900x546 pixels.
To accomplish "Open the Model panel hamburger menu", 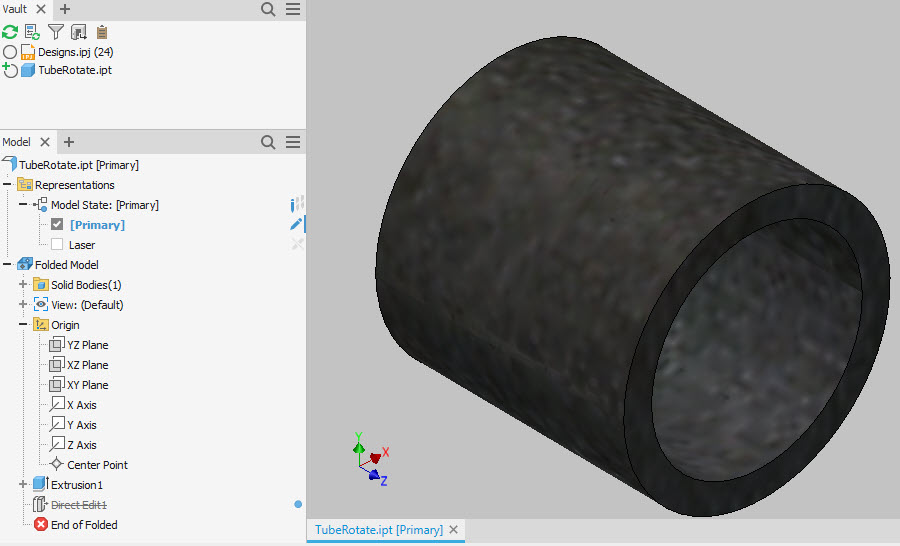I will pyautogui.click(x=293, y=142).
